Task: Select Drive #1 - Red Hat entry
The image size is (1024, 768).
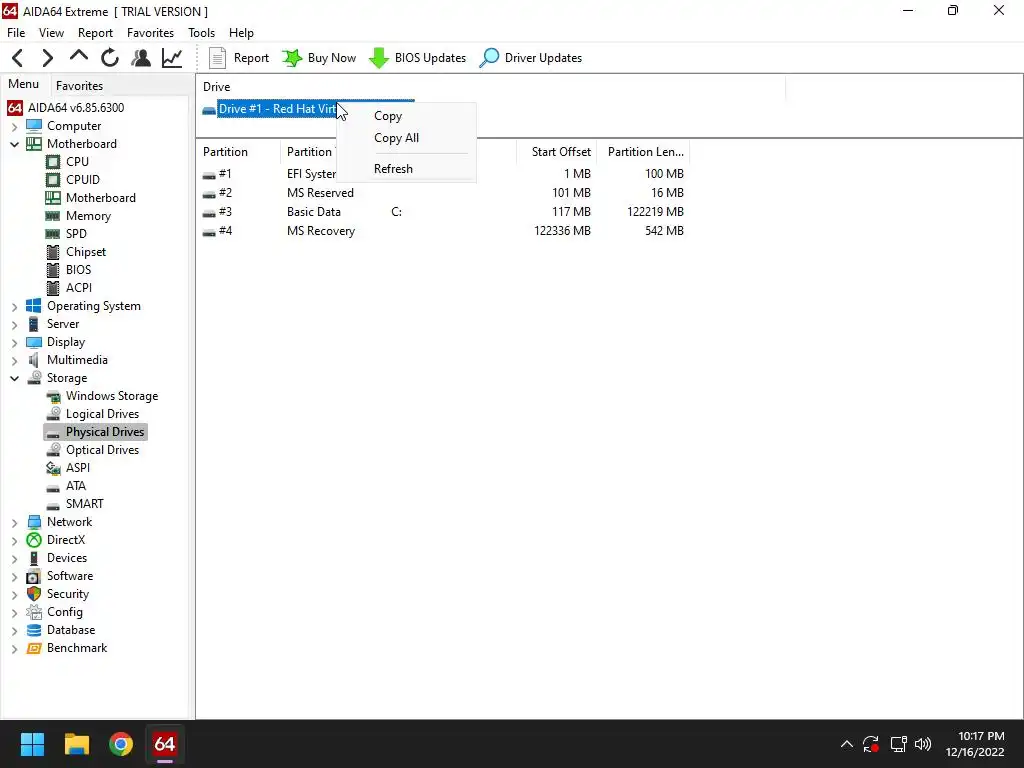Action: 277,109
